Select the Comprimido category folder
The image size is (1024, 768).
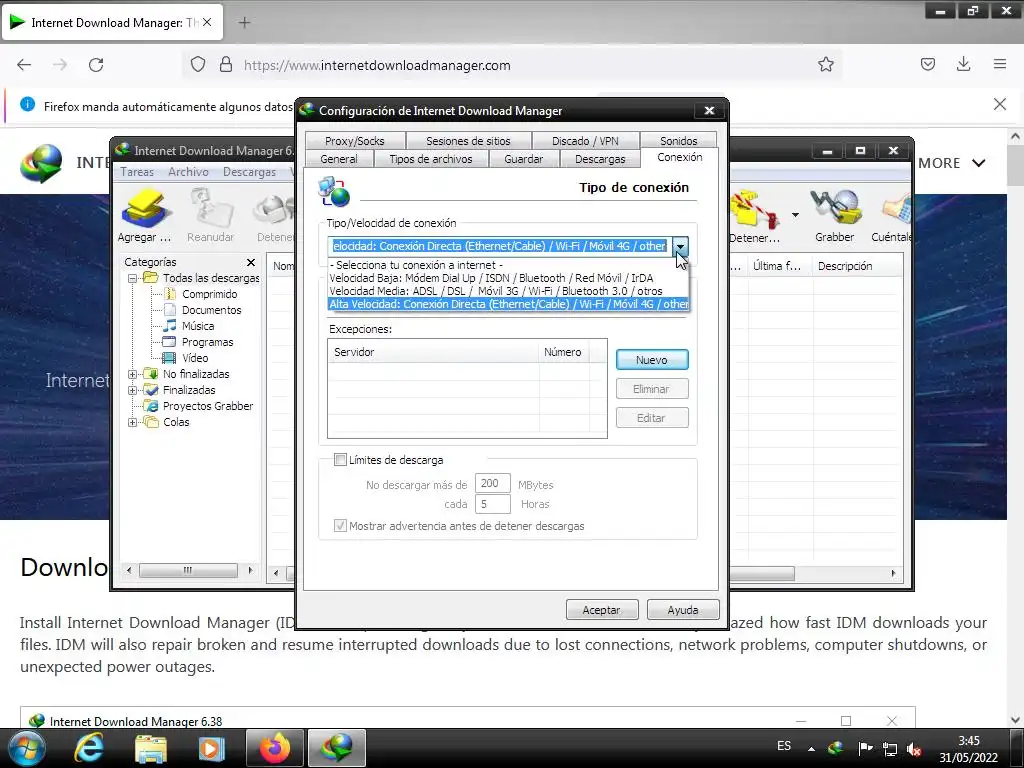[x=209, y=294]
